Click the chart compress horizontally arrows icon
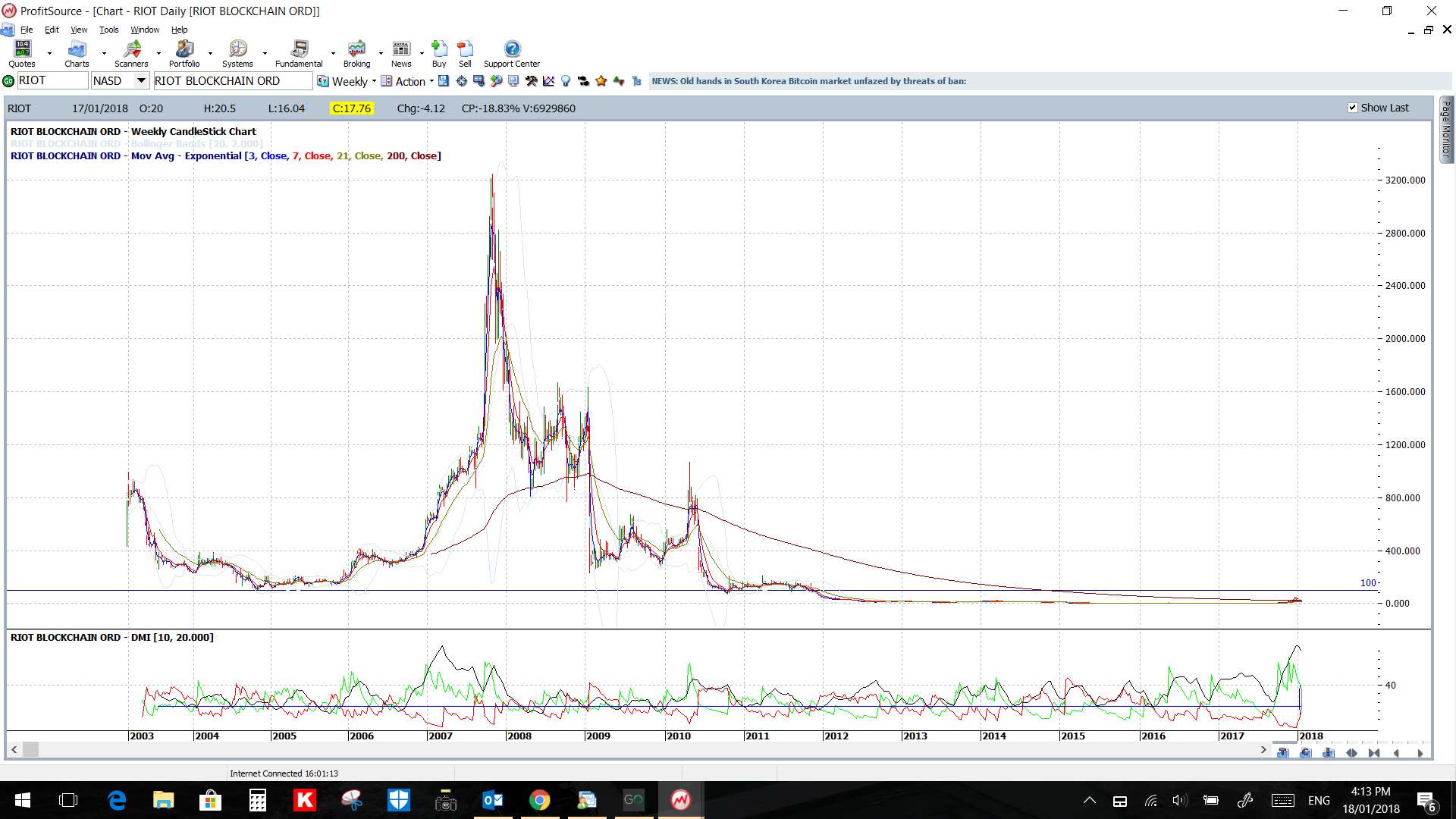This screenshot has height=819, width=1456. (x=1374, y=753)
